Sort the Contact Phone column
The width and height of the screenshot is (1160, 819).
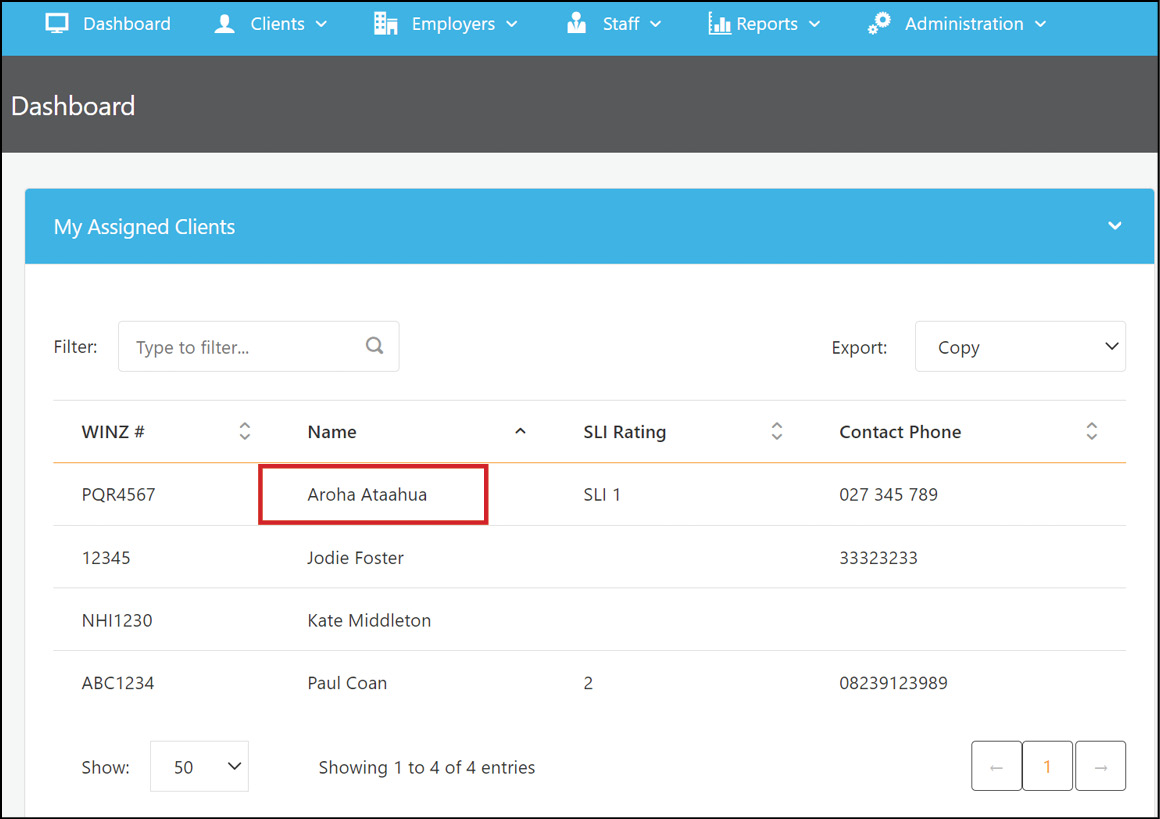(x=1092, y=431)
